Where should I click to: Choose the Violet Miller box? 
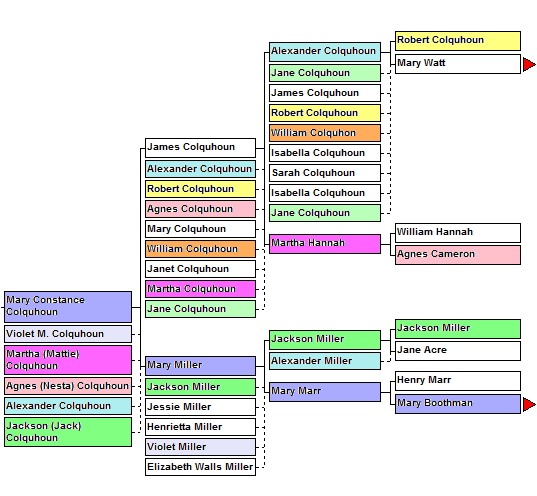[x=200, y=447]
